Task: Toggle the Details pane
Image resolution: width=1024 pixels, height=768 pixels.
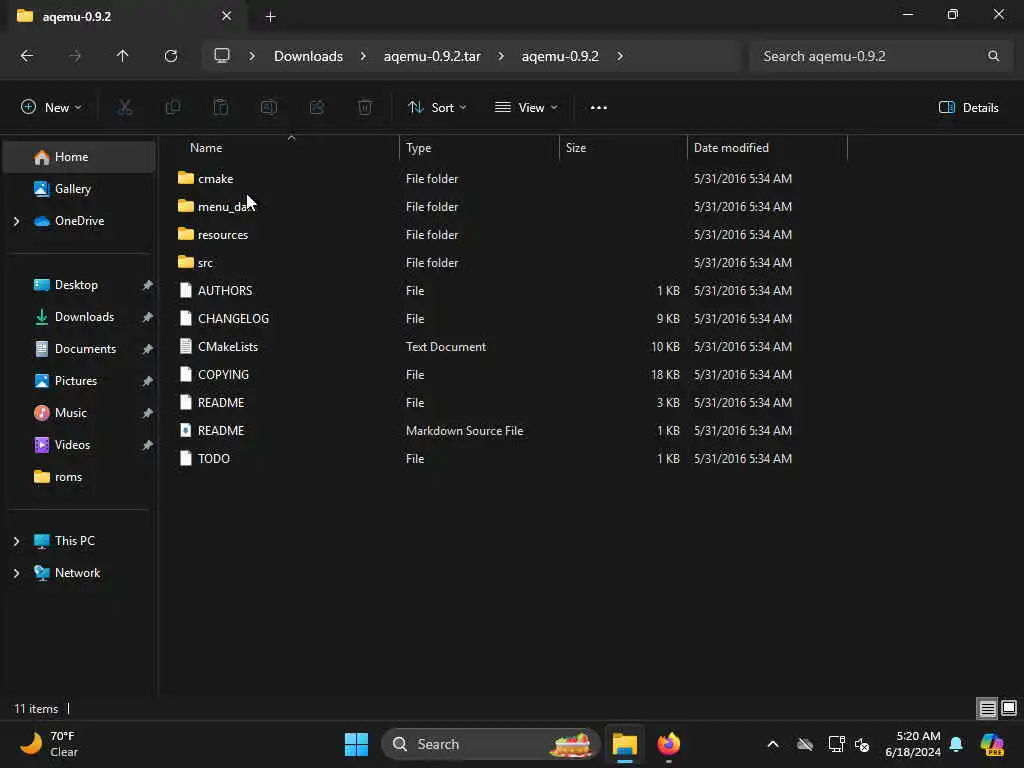Action: tap(969, 108)
